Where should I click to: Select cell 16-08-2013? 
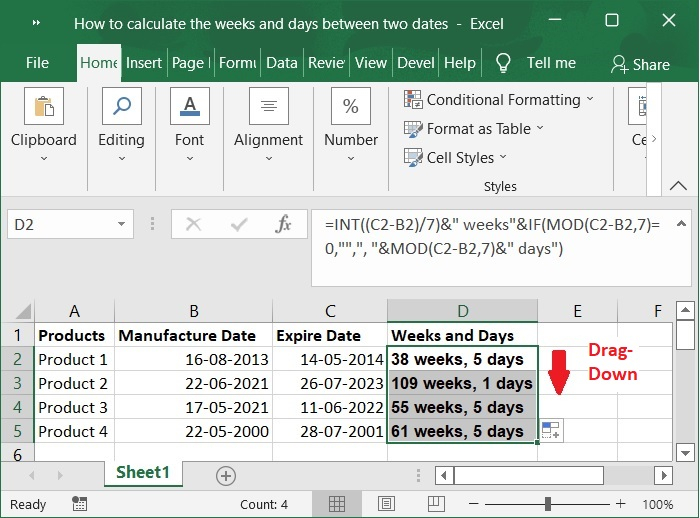click(x=193, y=359)
